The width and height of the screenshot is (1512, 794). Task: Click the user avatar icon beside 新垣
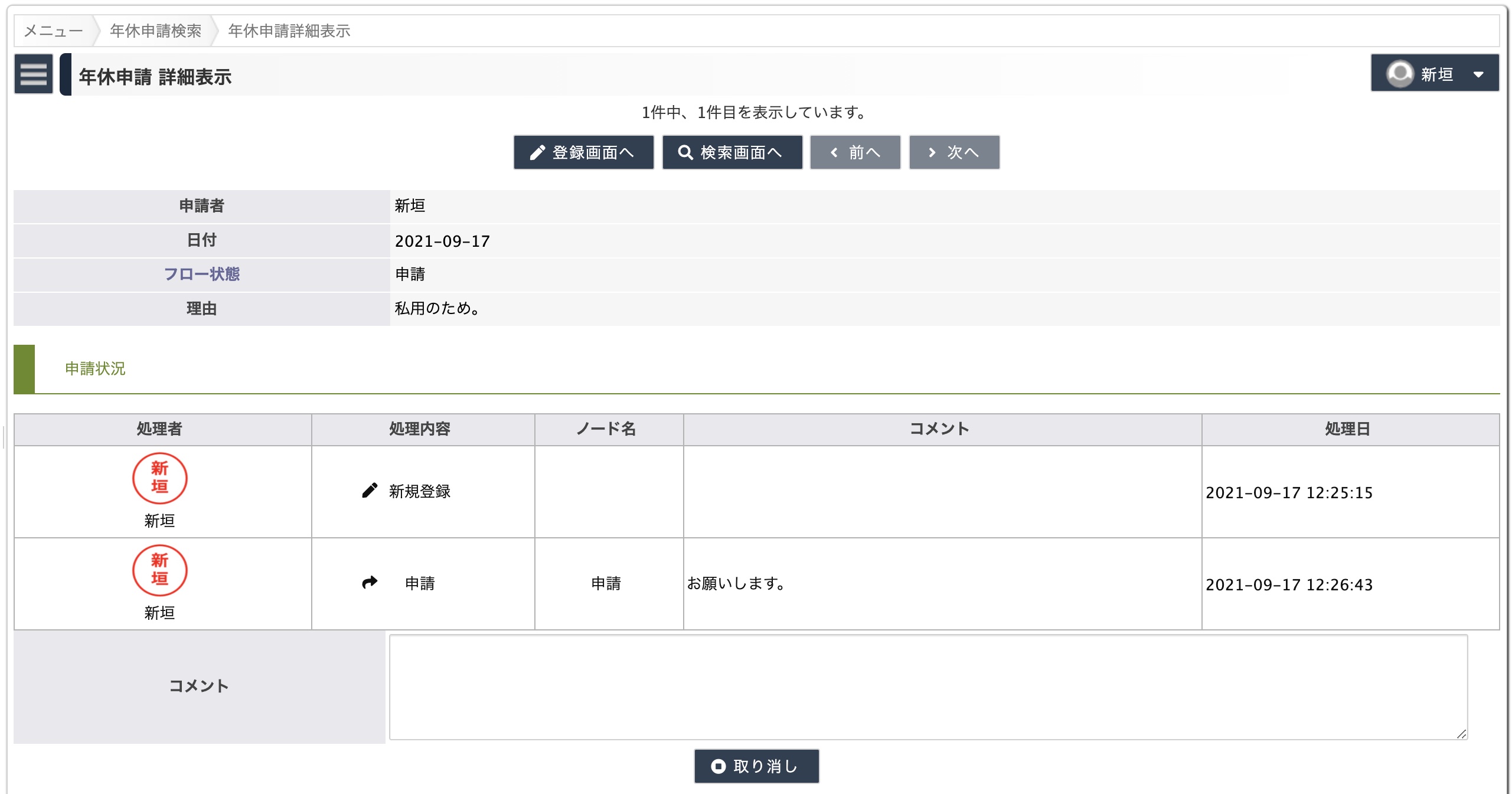(1400, 74)
